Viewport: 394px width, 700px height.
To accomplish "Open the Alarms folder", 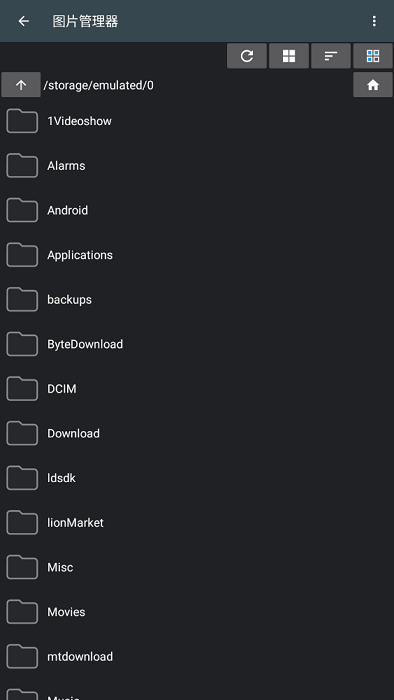I will [x=197, y=166].
